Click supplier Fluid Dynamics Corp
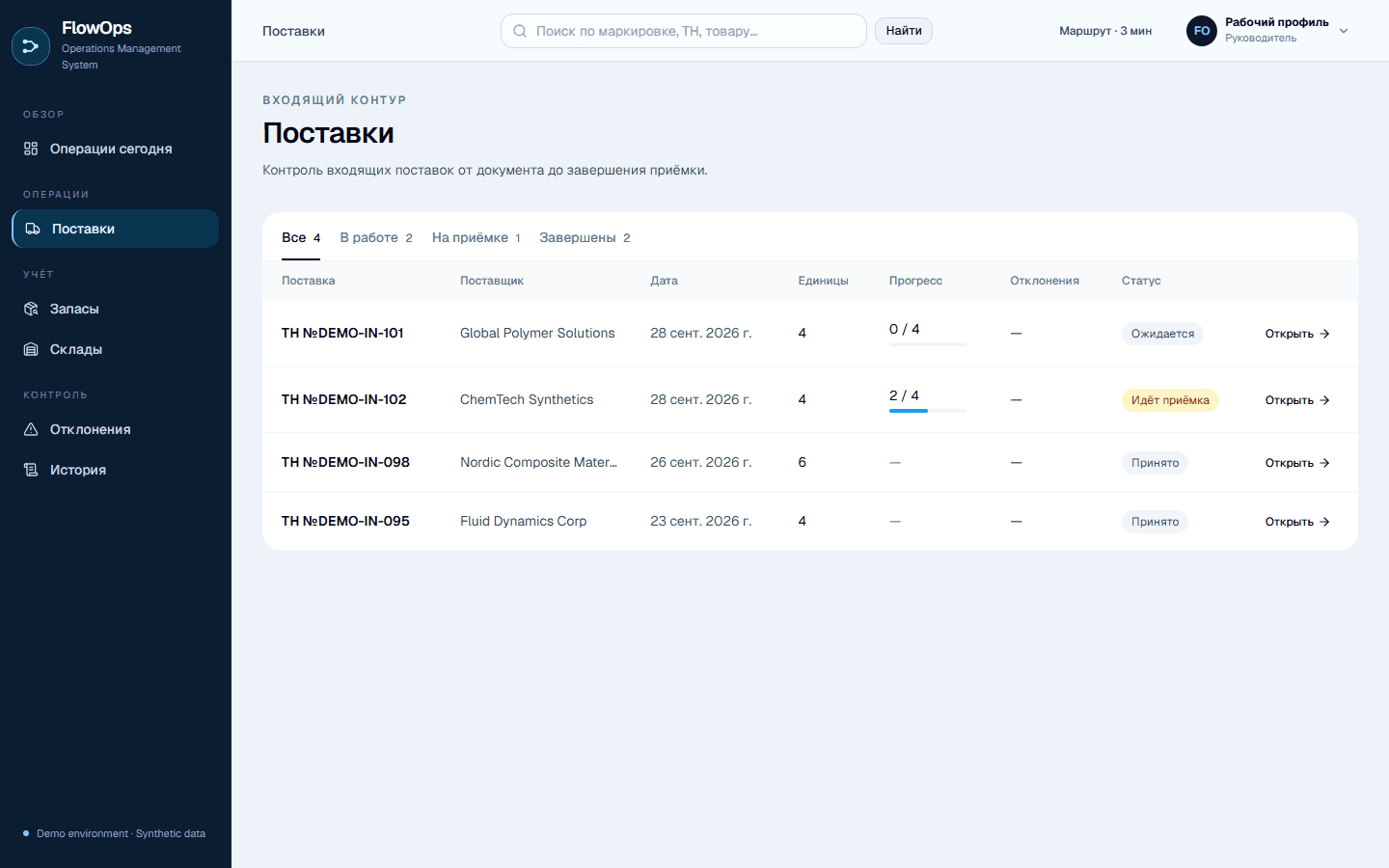The image size is (1389, 868). 524,521
